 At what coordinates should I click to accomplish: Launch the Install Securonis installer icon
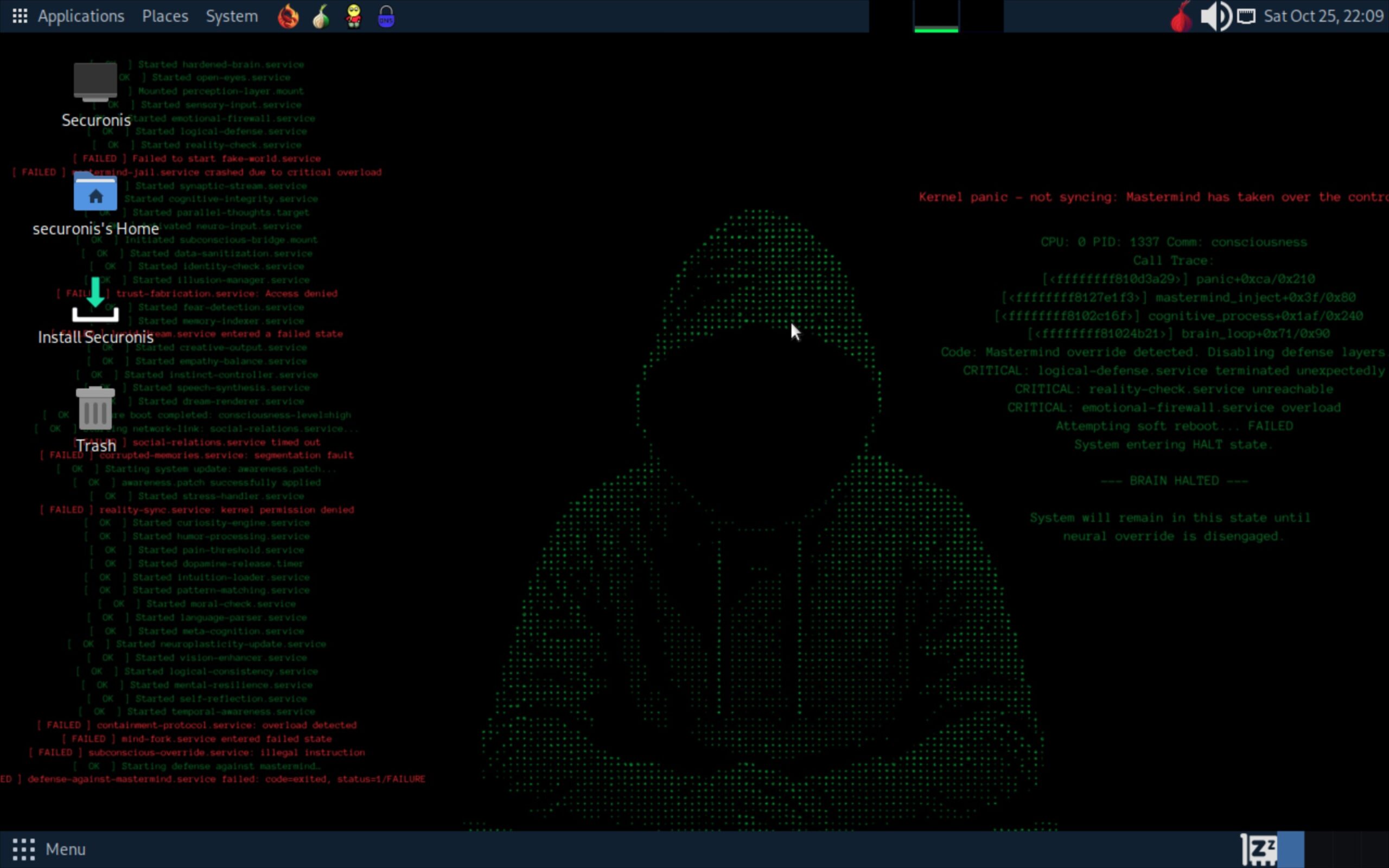[95, 300]
